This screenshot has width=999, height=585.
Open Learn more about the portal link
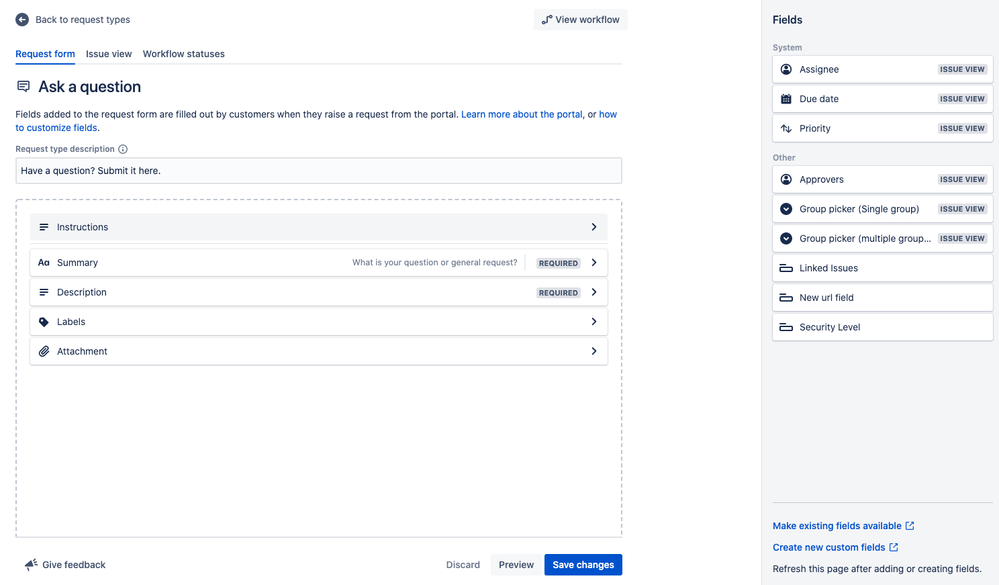522,115
